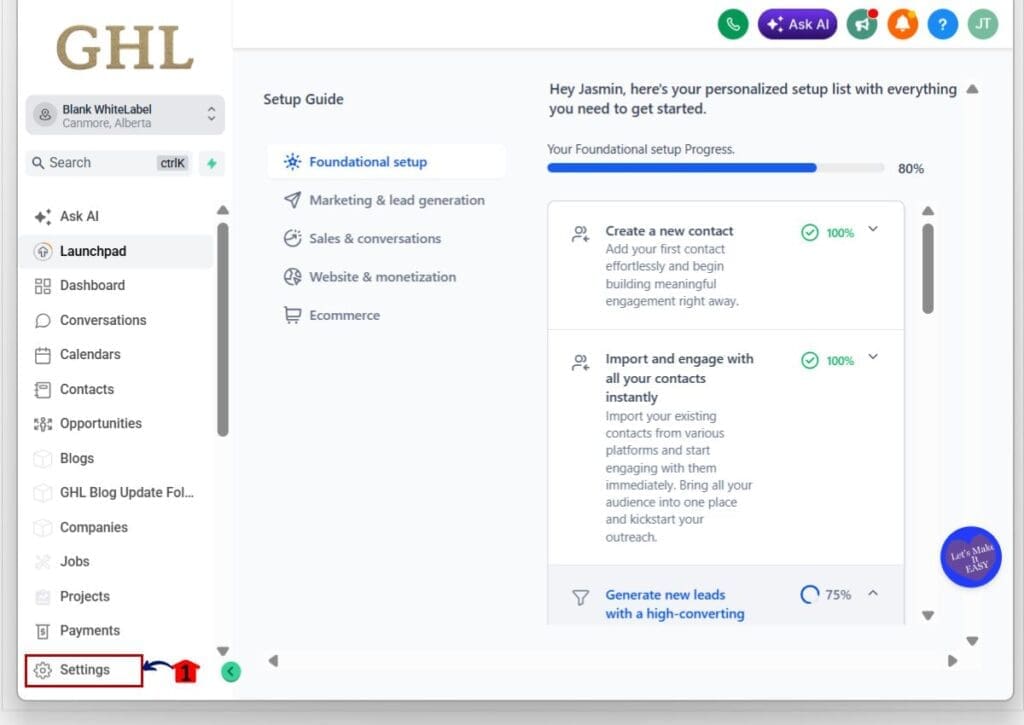Click the person icon beside Create a new contact
The width and height of the screenshot is (1024, 725).
(581, 234)
